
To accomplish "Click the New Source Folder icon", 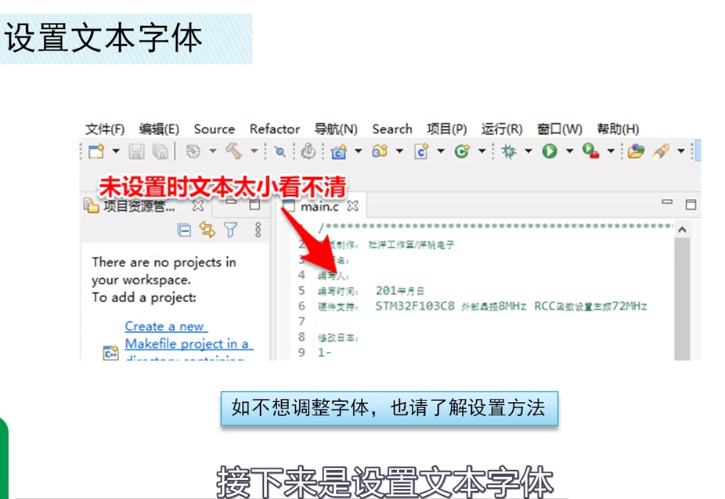I will tap(380, 151).
